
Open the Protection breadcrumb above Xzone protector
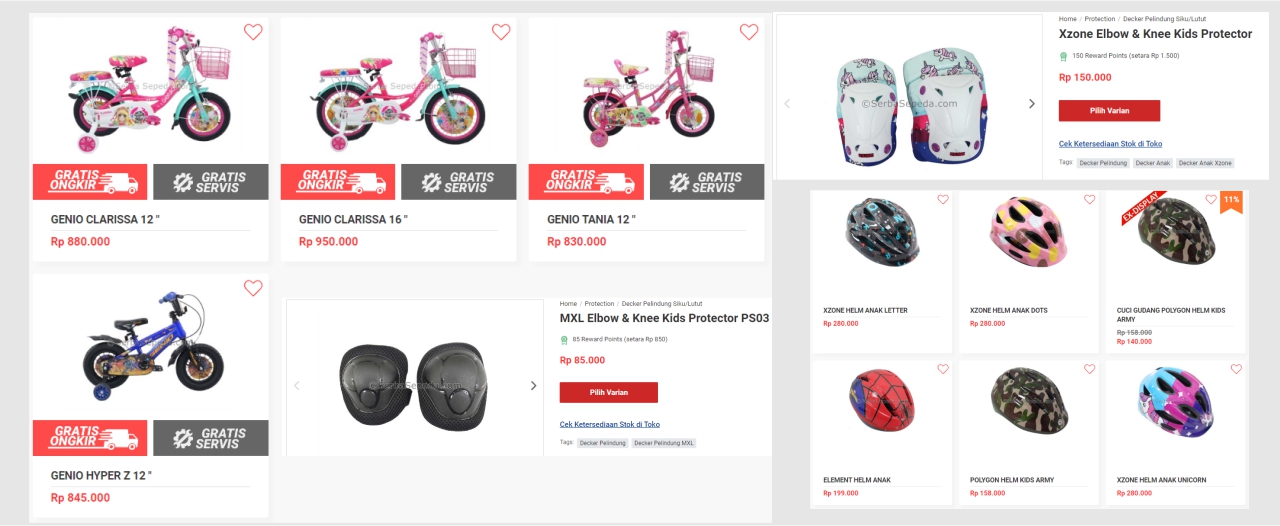tap(1100, 19)
